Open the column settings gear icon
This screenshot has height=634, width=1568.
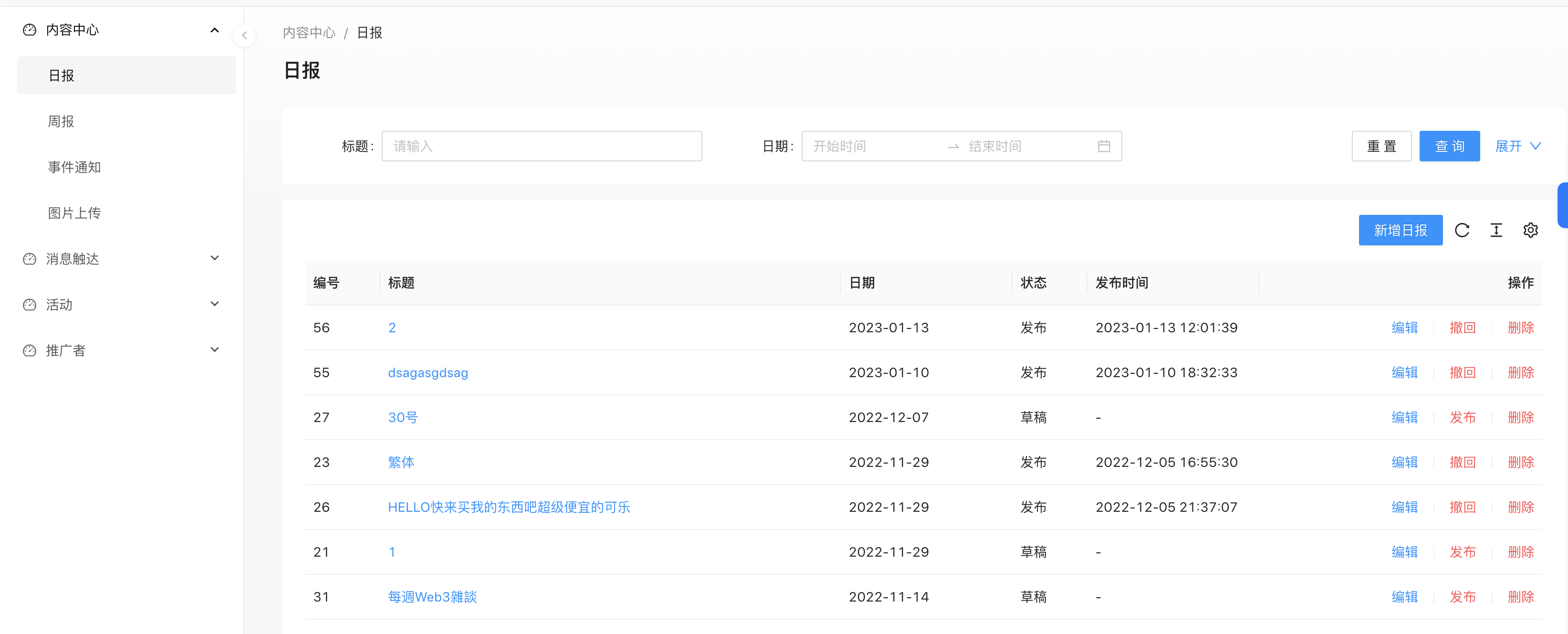(x=1530, y=230)
